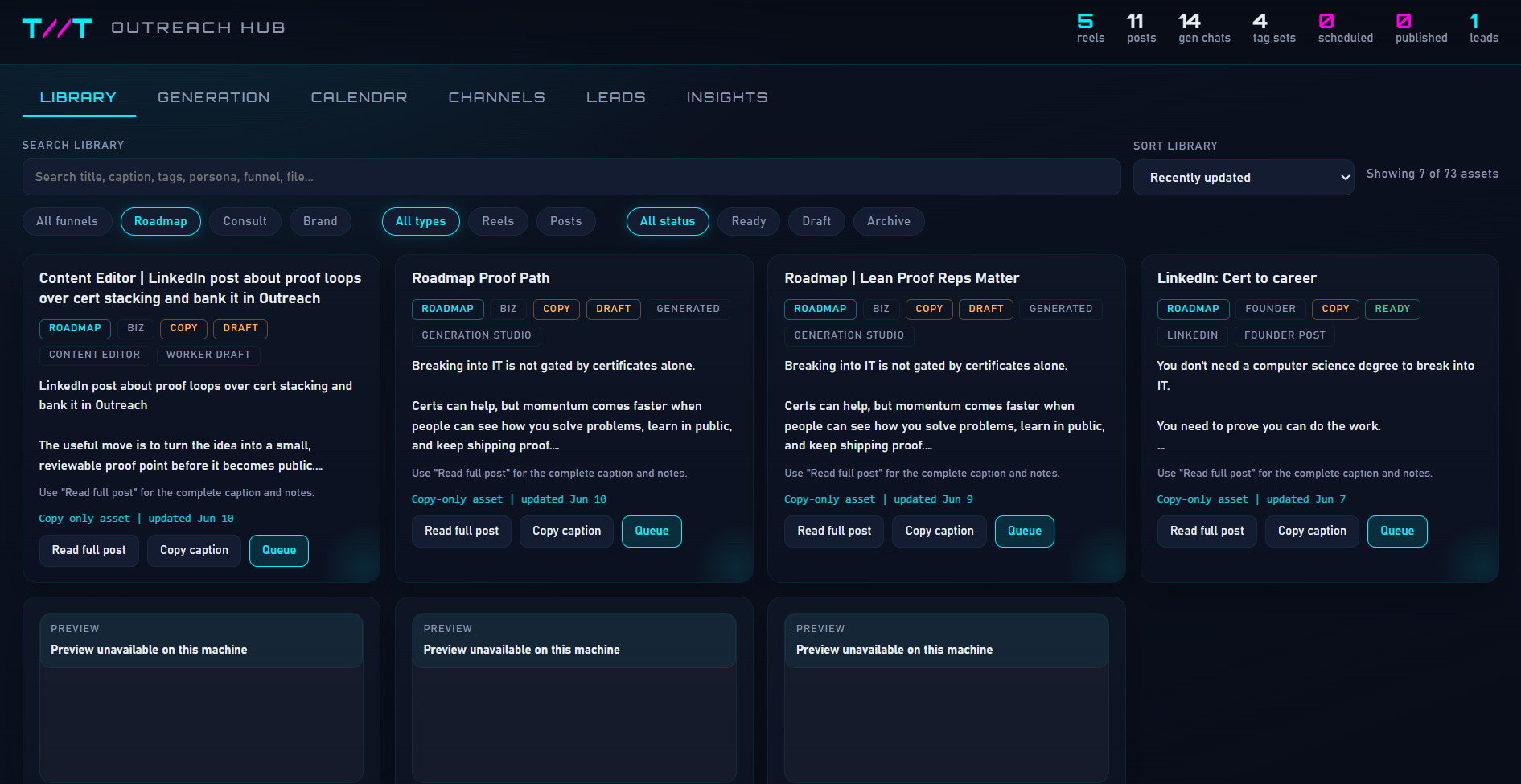
Task: Filter assets by Reels type
Action: [498, 221]
